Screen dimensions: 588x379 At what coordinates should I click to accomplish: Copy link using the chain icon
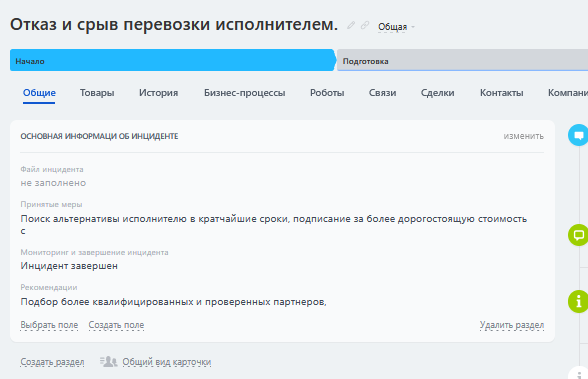tap(365, 25)
